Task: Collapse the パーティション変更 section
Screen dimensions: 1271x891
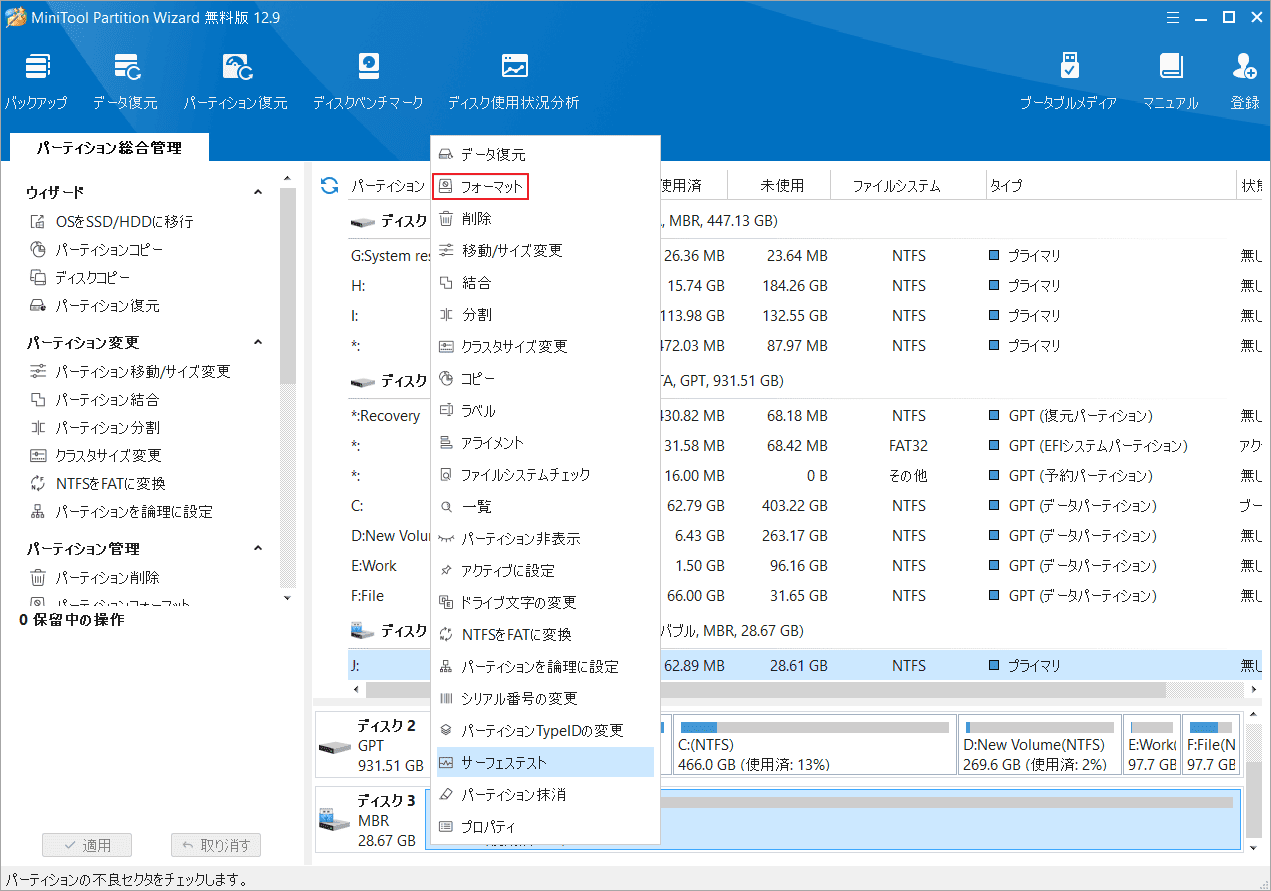Action: tap(258, 342)
